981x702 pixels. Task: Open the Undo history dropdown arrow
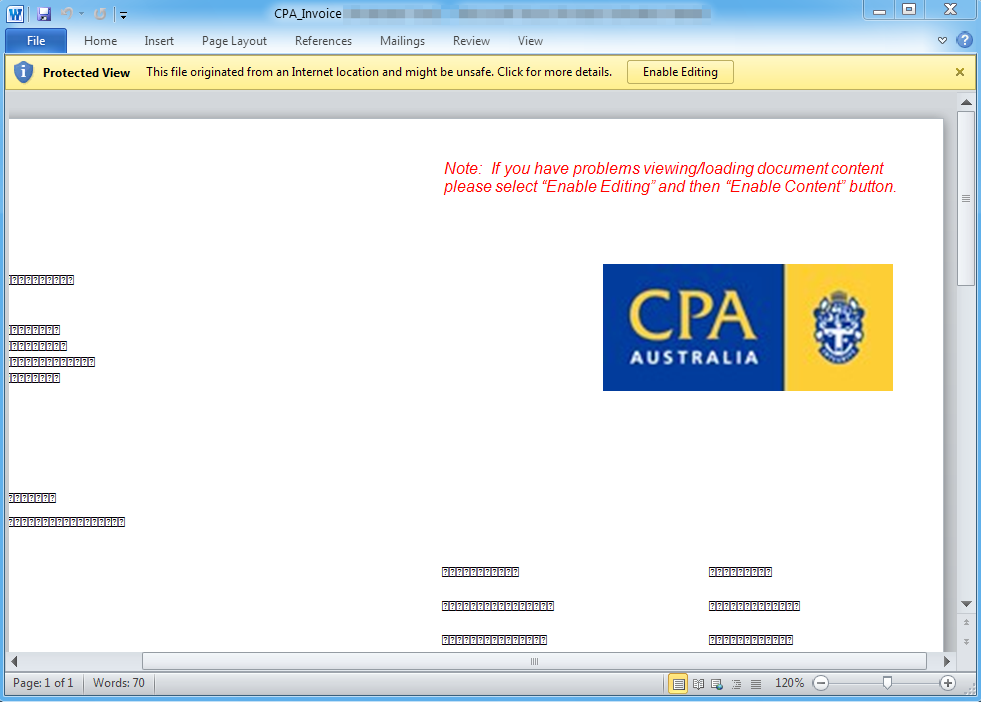(x=81, y=14)
